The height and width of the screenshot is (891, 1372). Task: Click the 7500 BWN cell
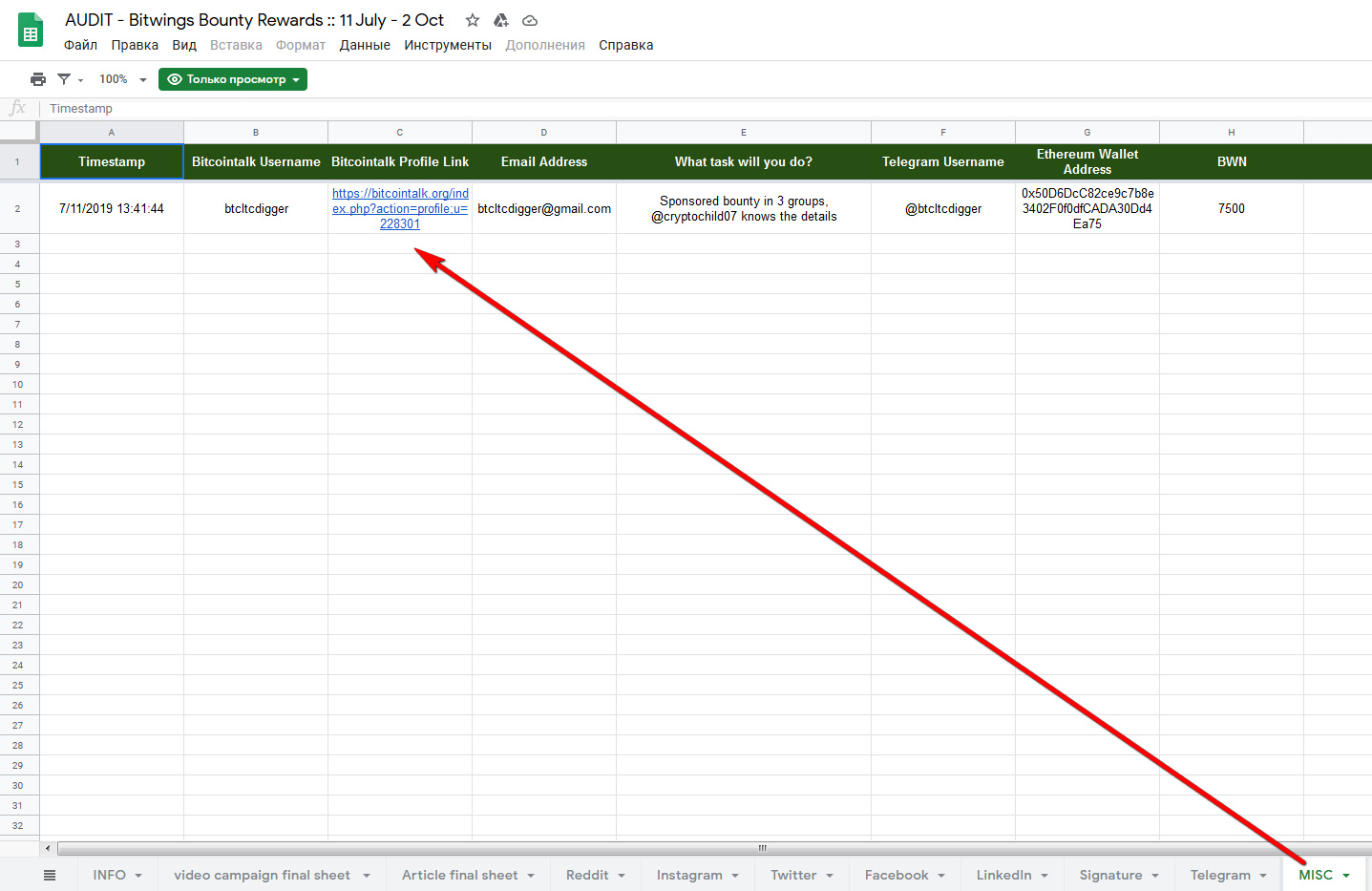(1232, 208)
